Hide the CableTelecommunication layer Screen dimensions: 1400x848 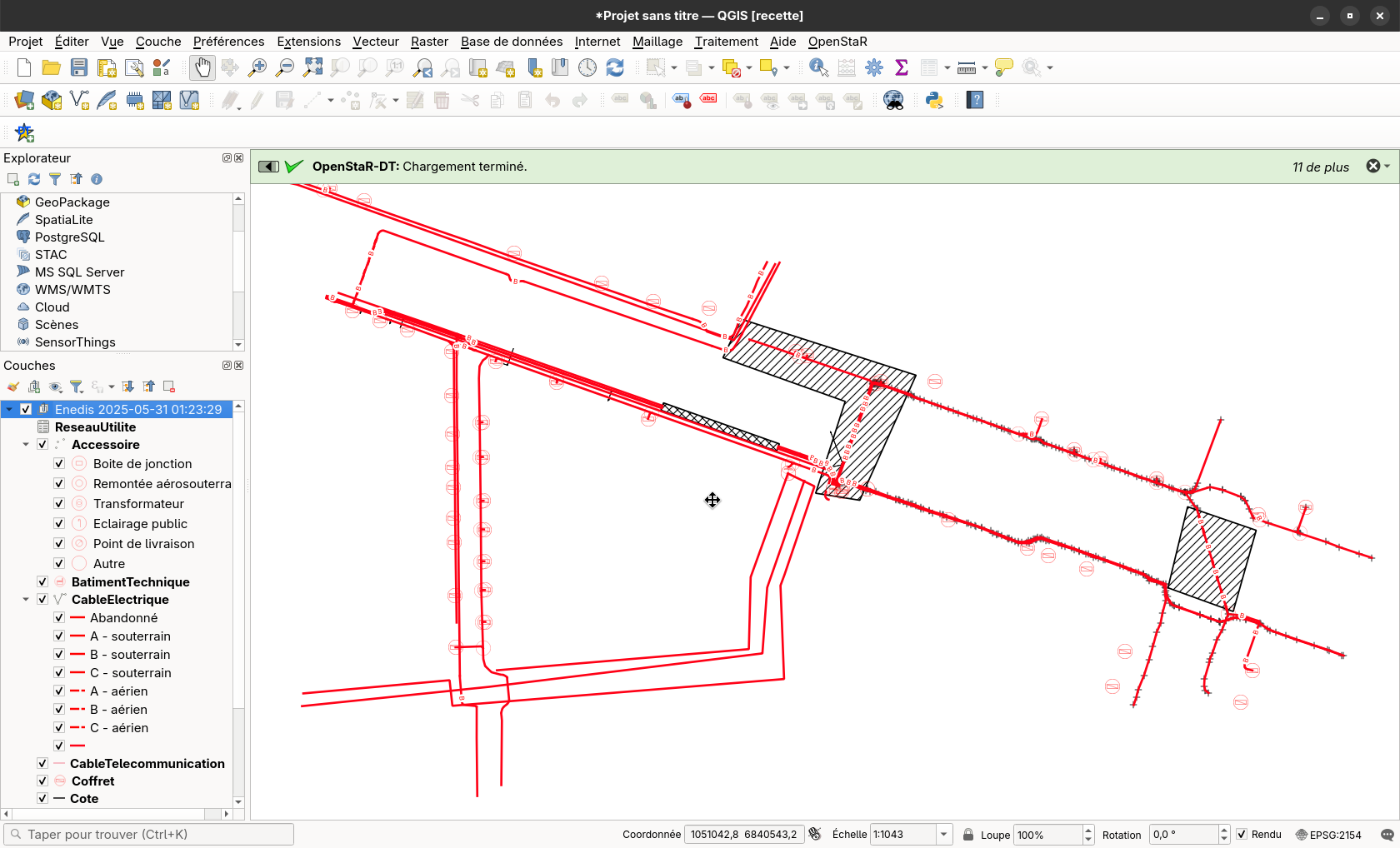(x=42, y=763)
